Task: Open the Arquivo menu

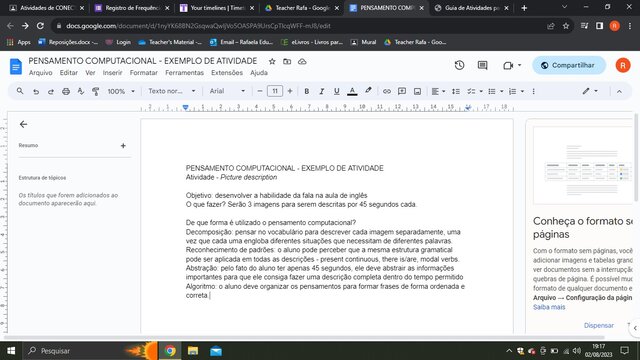Action: (x=40, y=73)
